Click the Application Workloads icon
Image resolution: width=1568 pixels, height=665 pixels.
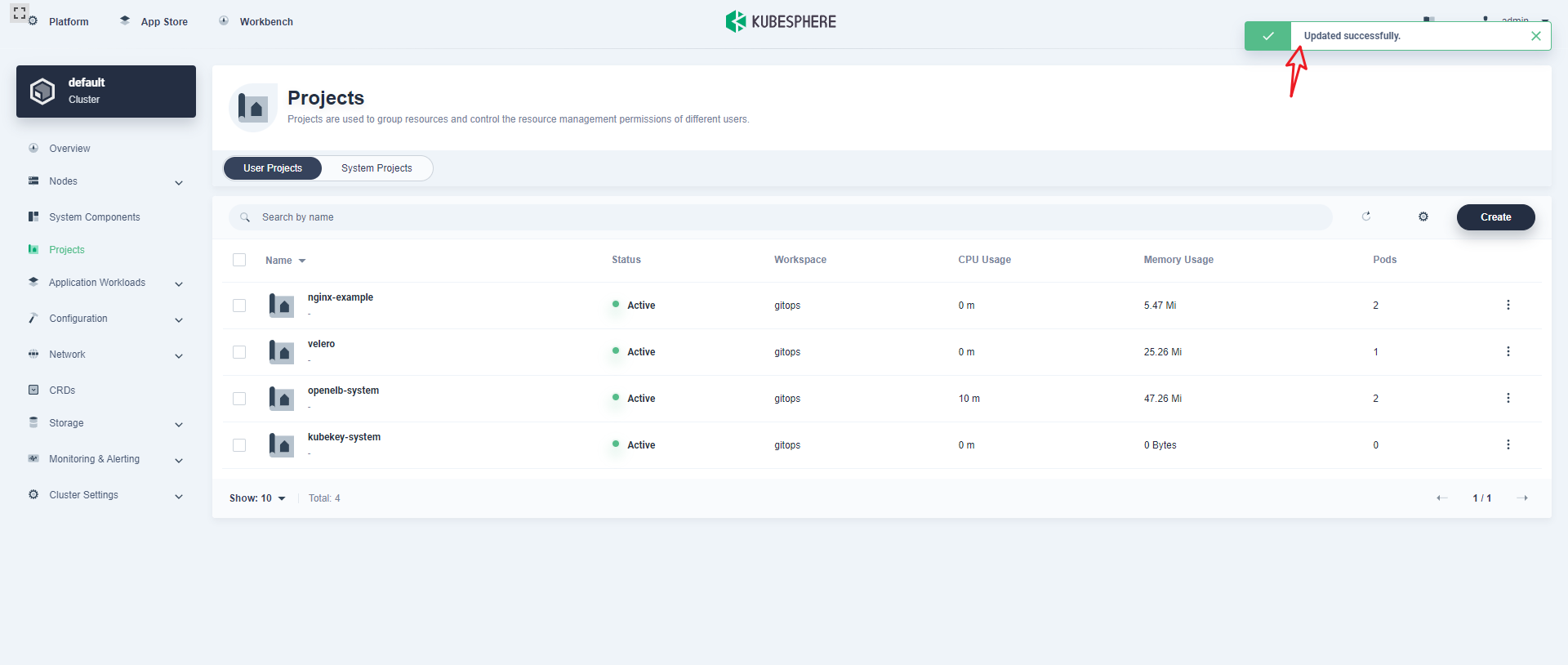tap(33, 282)
